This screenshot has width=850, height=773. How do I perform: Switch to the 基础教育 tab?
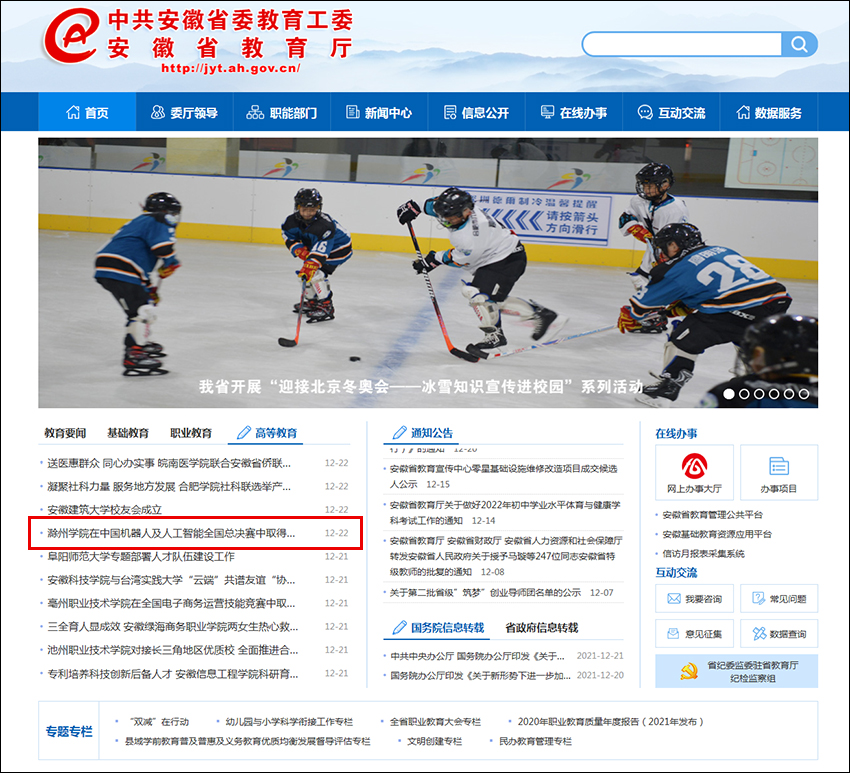click(x=128, y=433)
